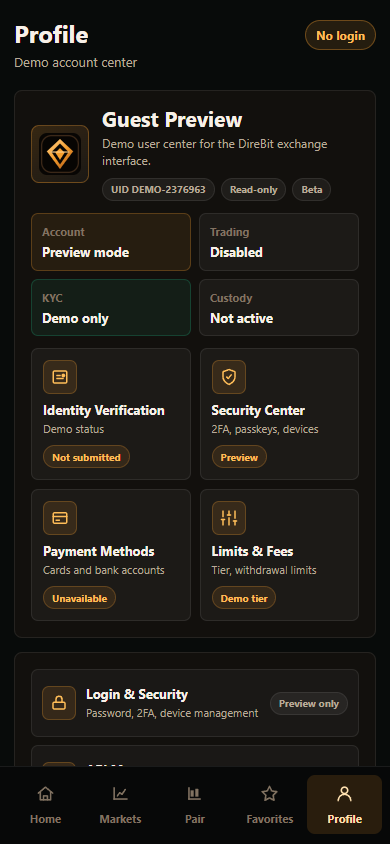Click the Payment Methods card icon
390x844 pixels.
coord(60,518)
